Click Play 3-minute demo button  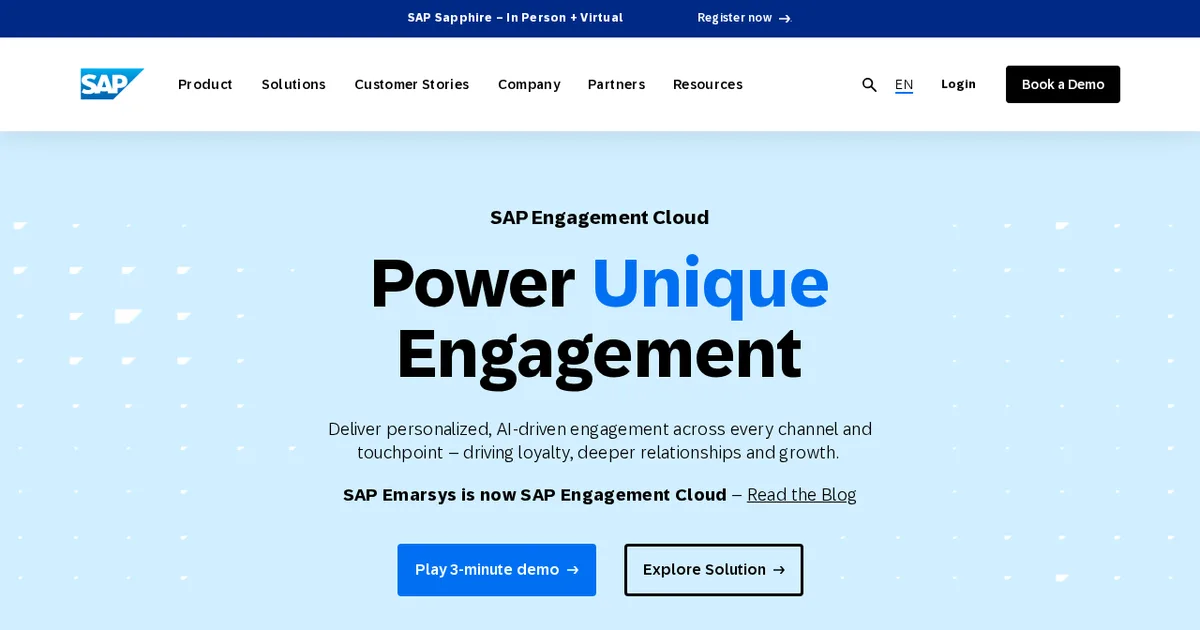pyautogui.click(x=497, y=570)
